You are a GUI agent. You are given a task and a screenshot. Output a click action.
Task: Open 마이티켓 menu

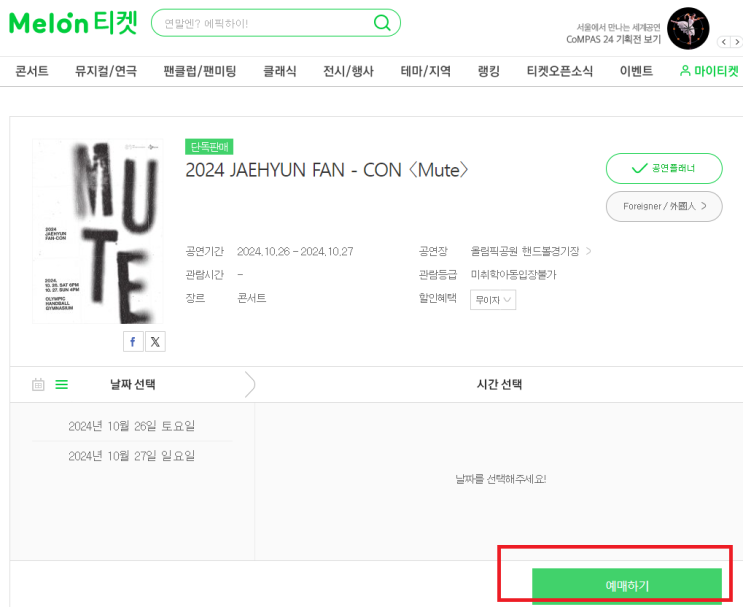click(708, 71)
